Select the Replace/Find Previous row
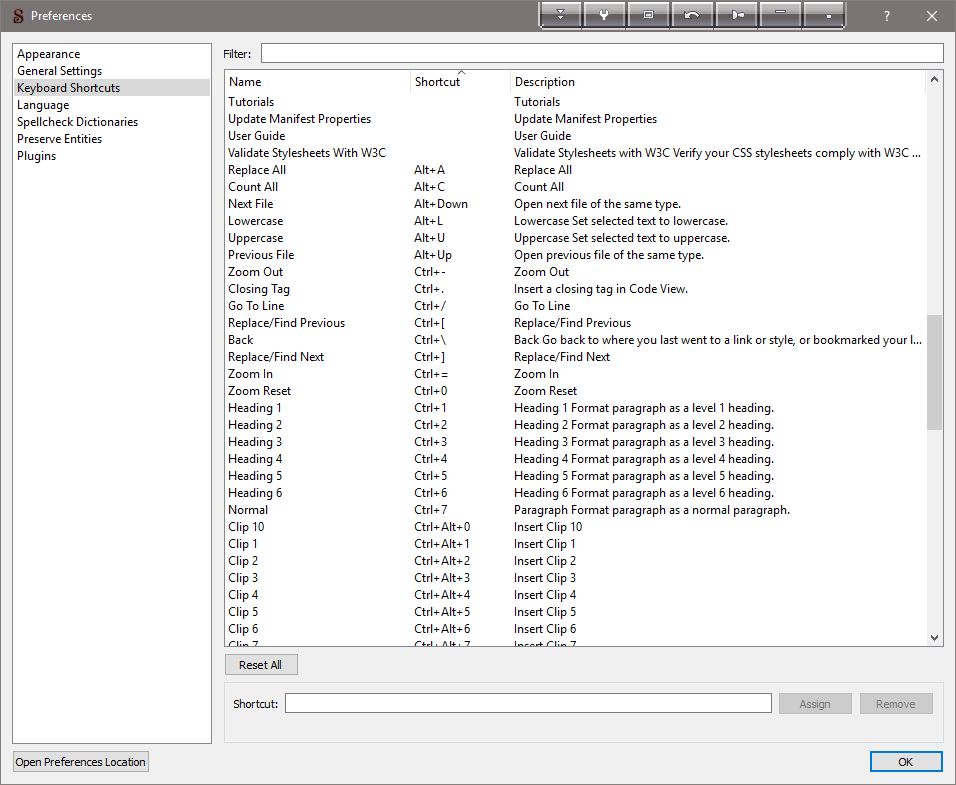Image resolution: width=956 pixels, height=785 pixels. point(575,324)
